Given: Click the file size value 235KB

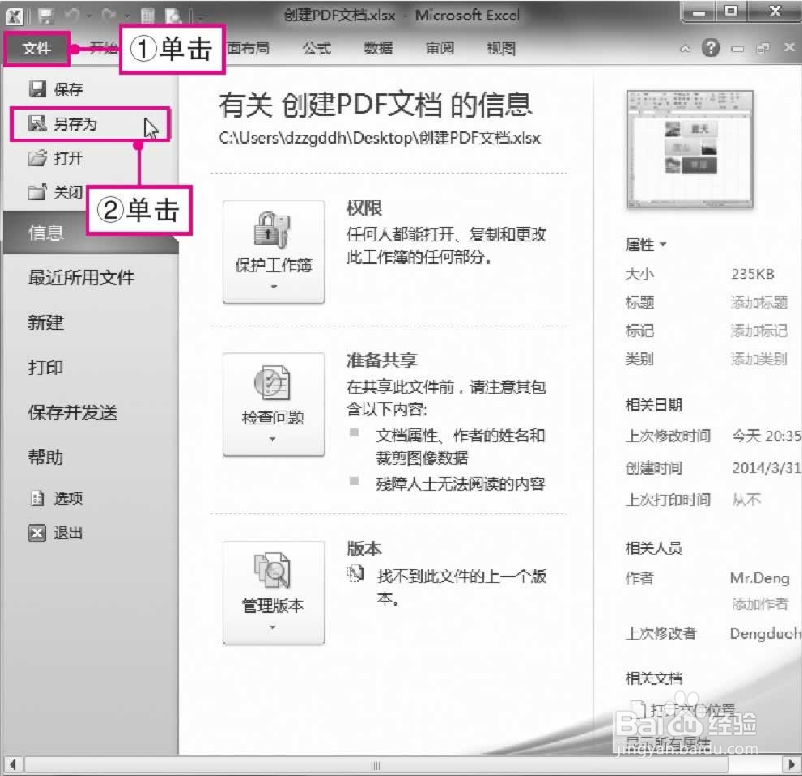Looking at the screenshot, I should (x=753, y=274).
